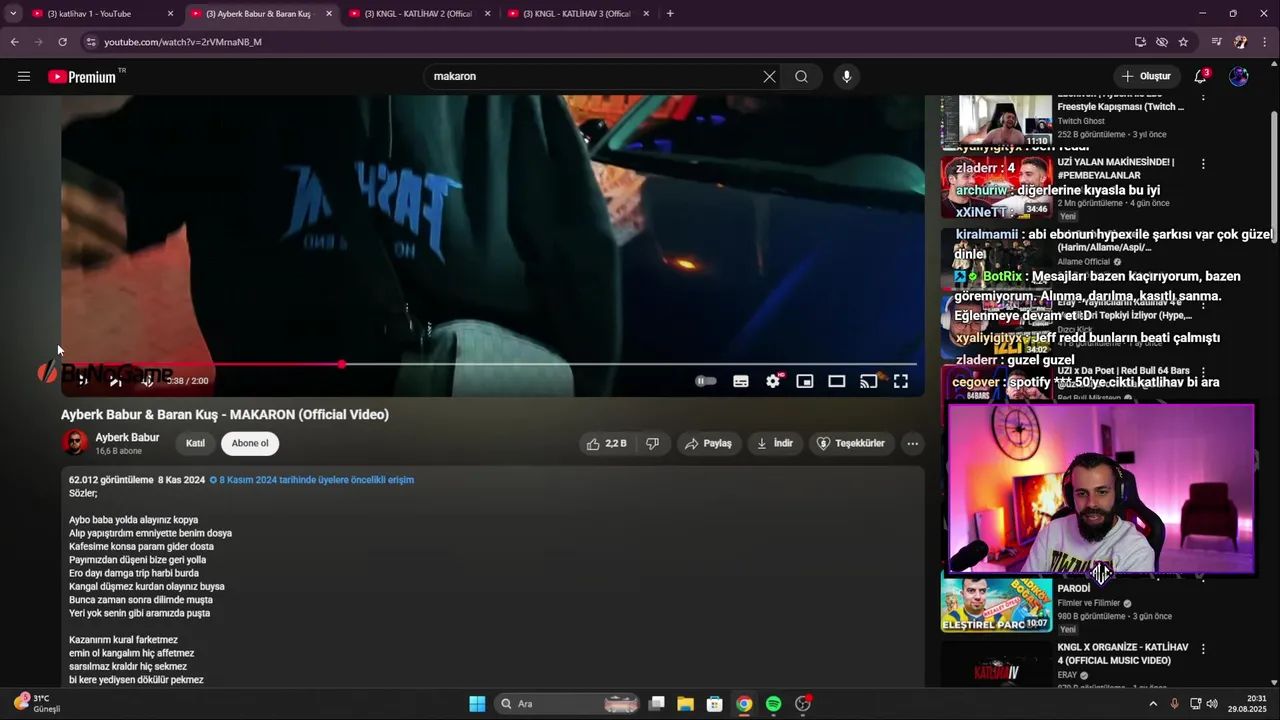Open Spotify from the taskbar

[773, 704]
